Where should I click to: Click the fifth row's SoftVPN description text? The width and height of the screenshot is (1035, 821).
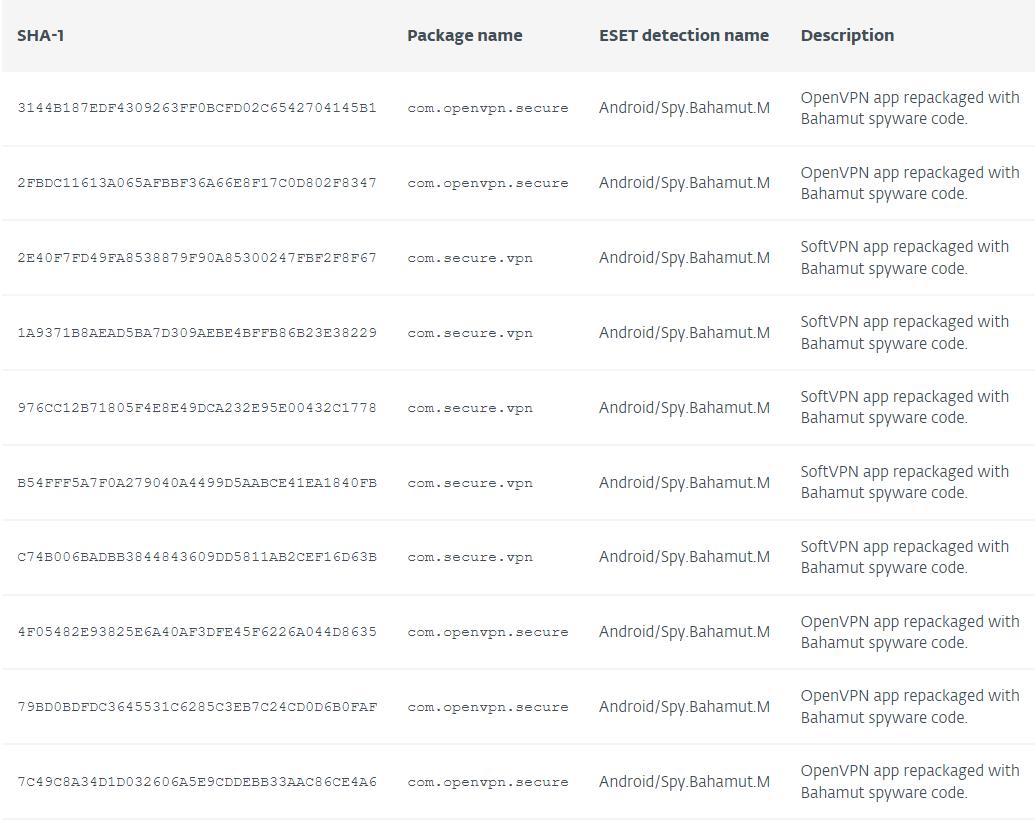pos(904,407)
